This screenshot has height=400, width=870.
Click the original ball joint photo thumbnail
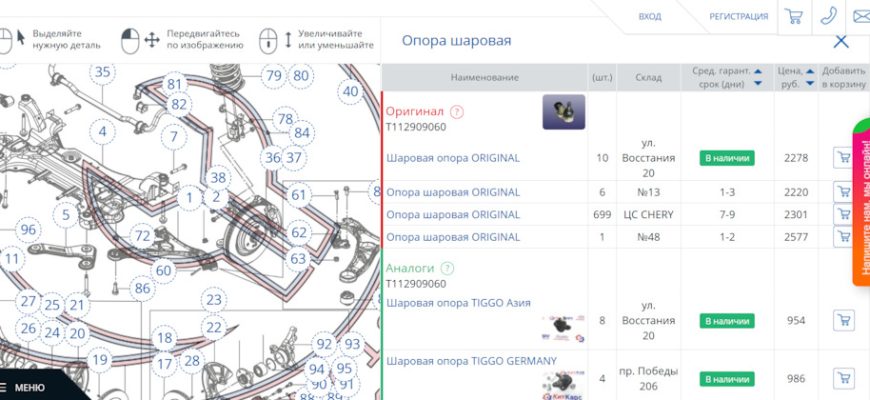point(564,112)
